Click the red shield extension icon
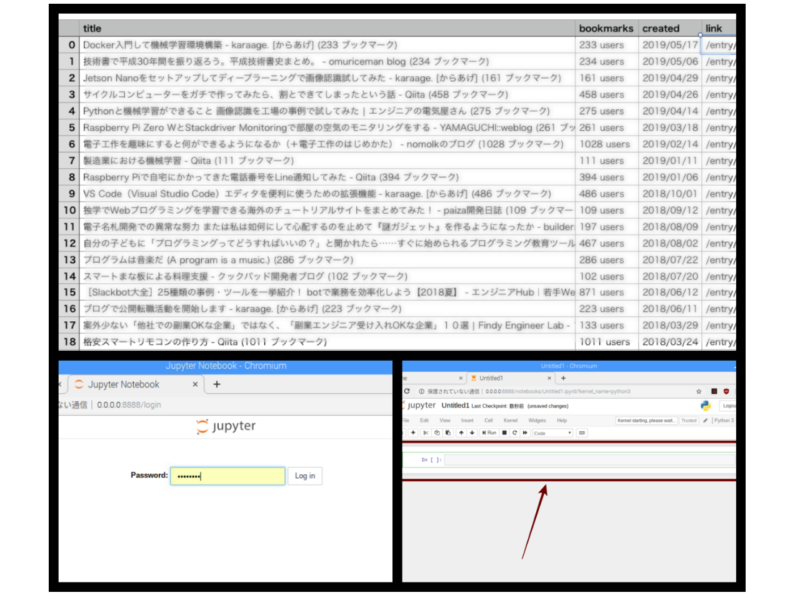This screenshot has height=600, width=800. tap(726, 391)
